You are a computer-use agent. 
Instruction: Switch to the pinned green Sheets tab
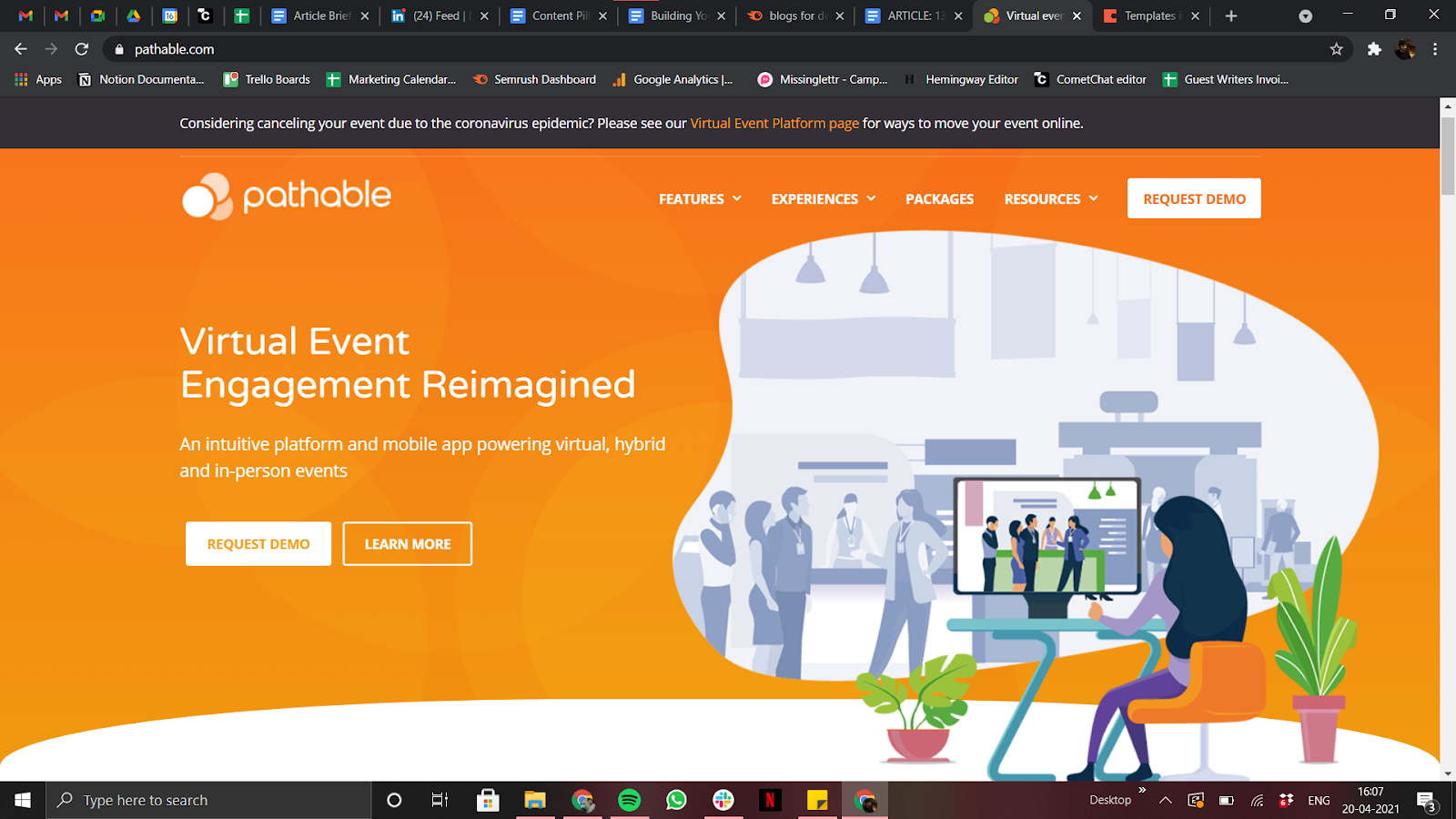(x=241, y=15)
